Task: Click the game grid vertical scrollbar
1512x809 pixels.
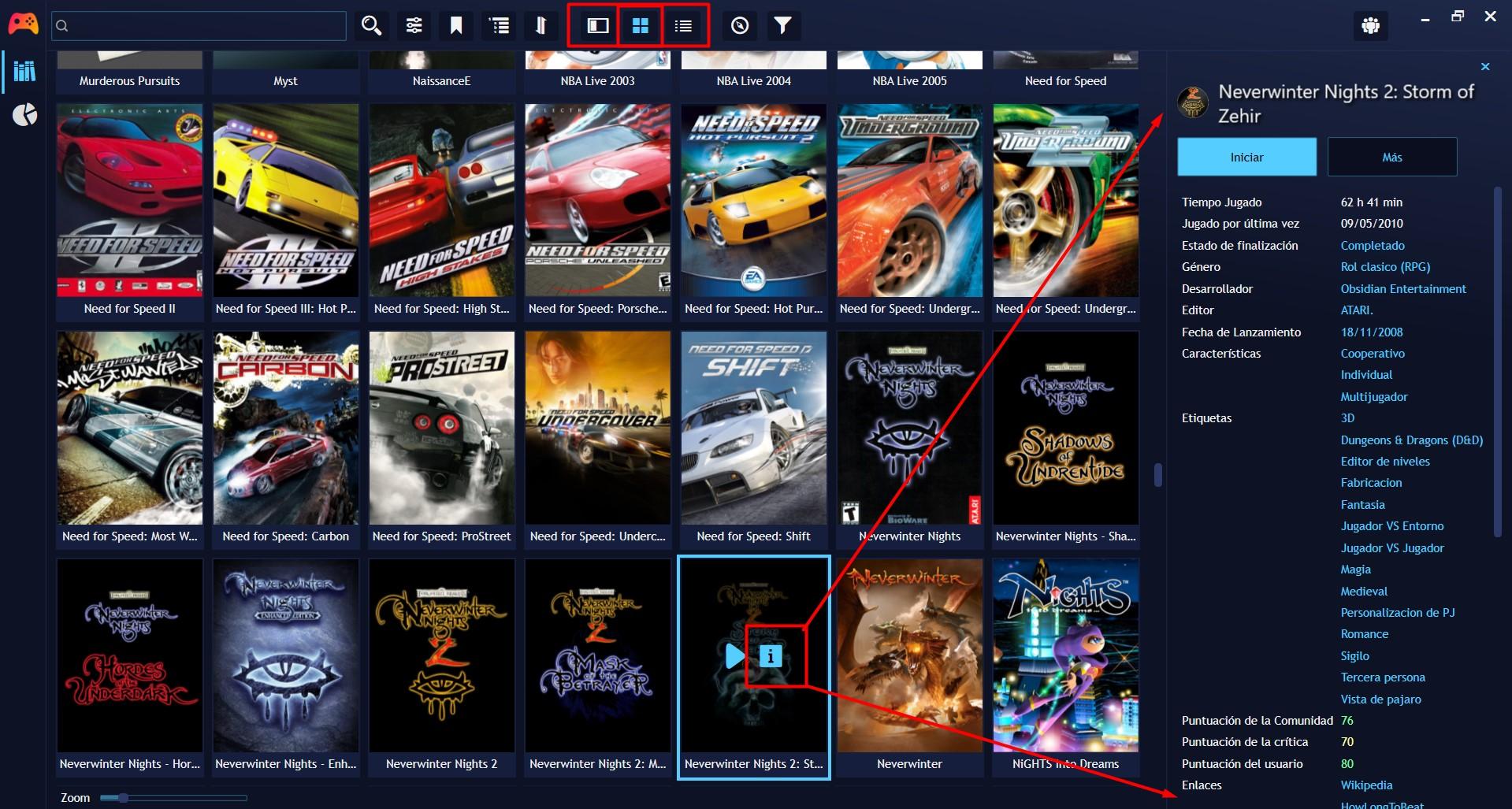Action: pyautogui.click(x=1157, y=475)
